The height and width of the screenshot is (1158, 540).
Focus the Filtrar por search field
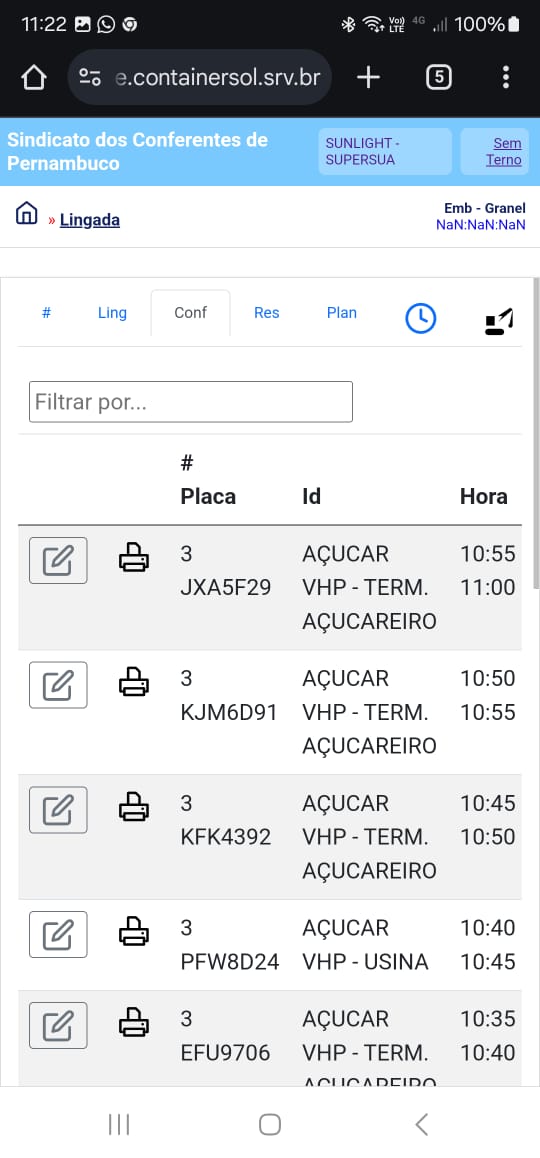[x=191, y=402]
